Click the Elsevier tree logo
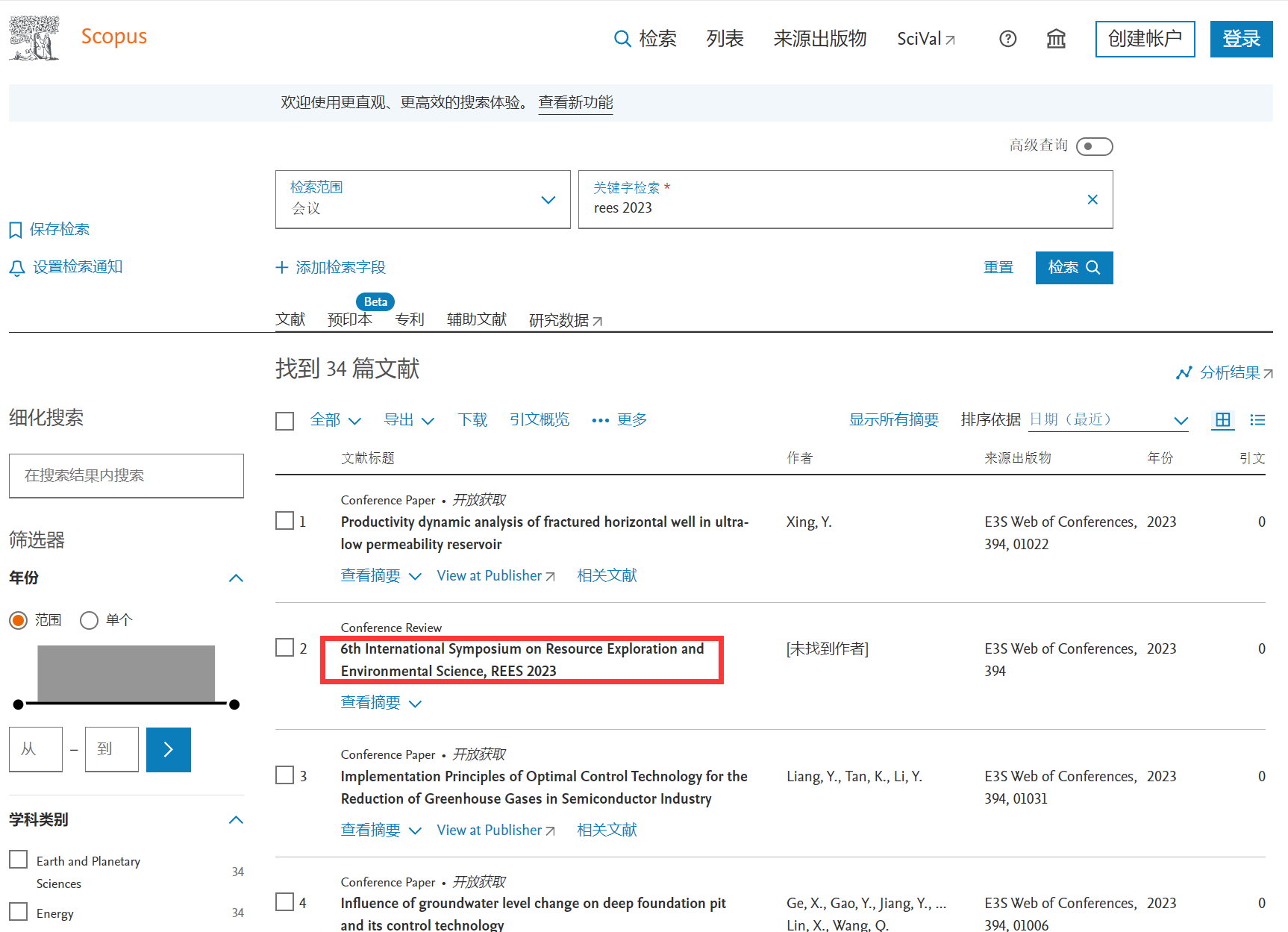Viewport: 1288px width, 932px height. [34, 38]
